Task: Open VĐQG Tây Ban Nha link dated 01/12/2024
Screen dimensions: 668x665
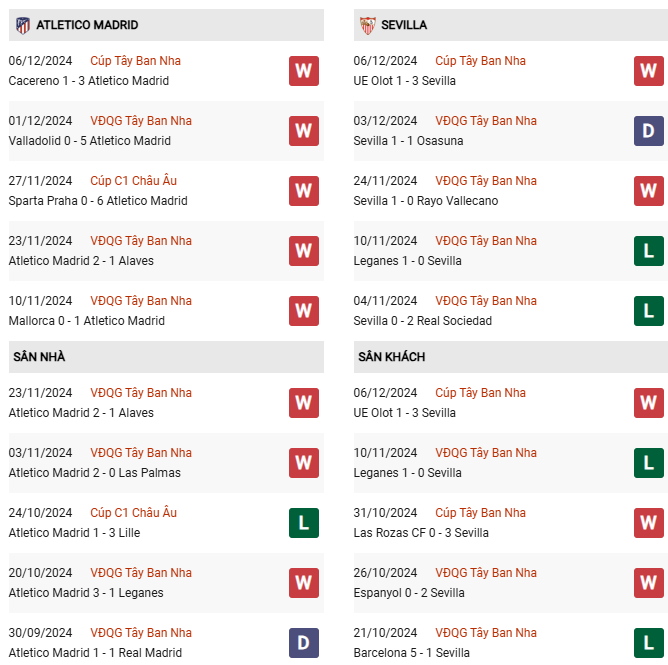Action: (x=141, y=121)
